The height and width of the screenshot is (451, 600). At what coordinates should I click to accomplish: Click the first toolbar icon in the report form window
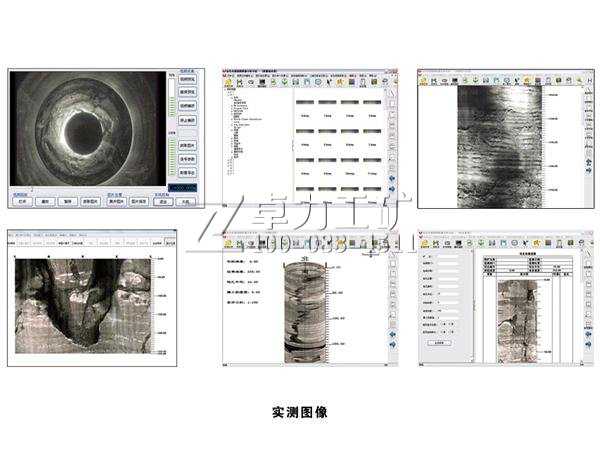click(x=424, y=243)
